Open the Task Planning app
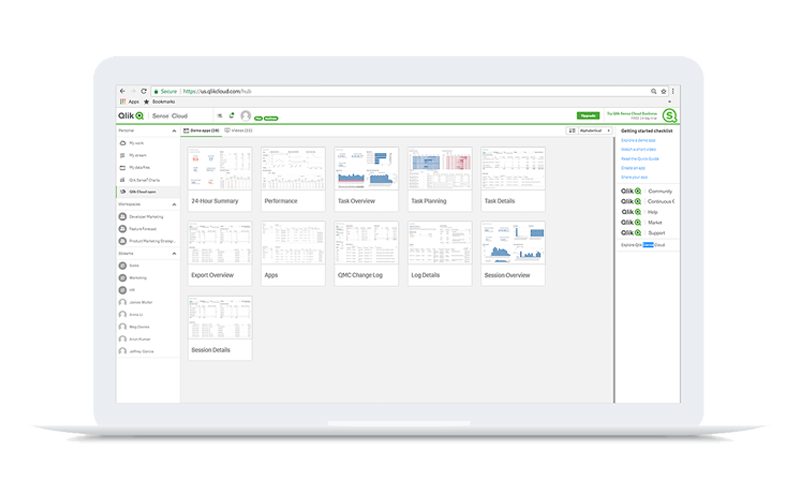The image size is (800, 500). [x=440, y=179]
